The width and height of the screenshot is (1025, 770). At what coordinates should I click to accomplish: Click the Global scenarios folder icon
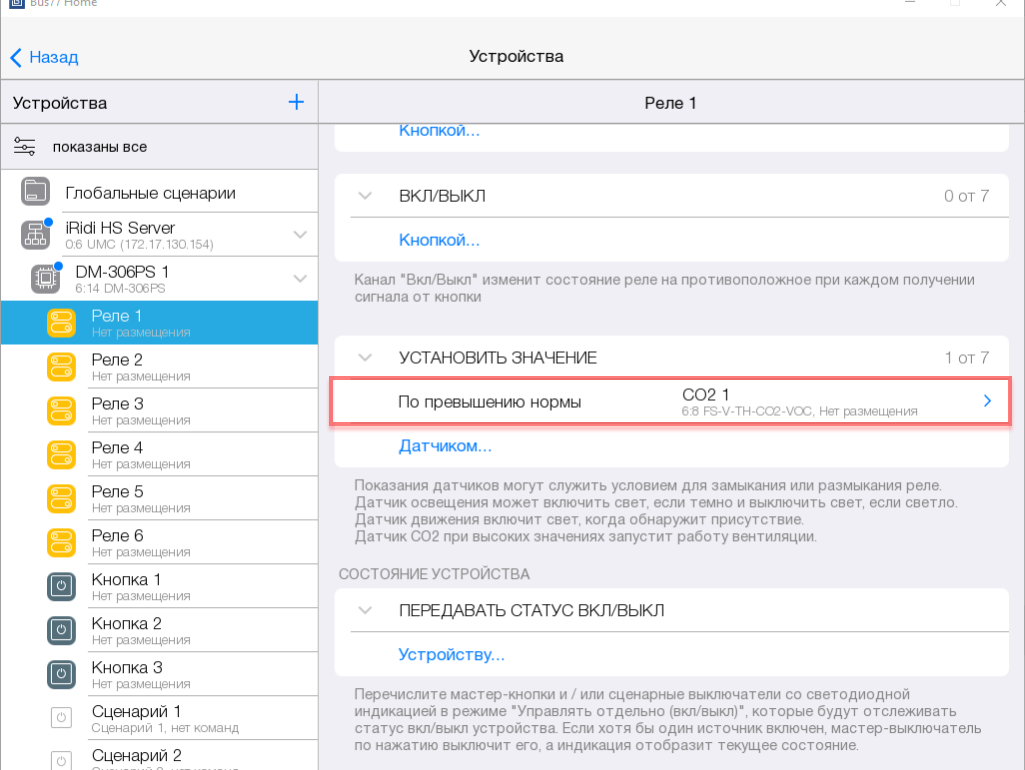point(35,192)
